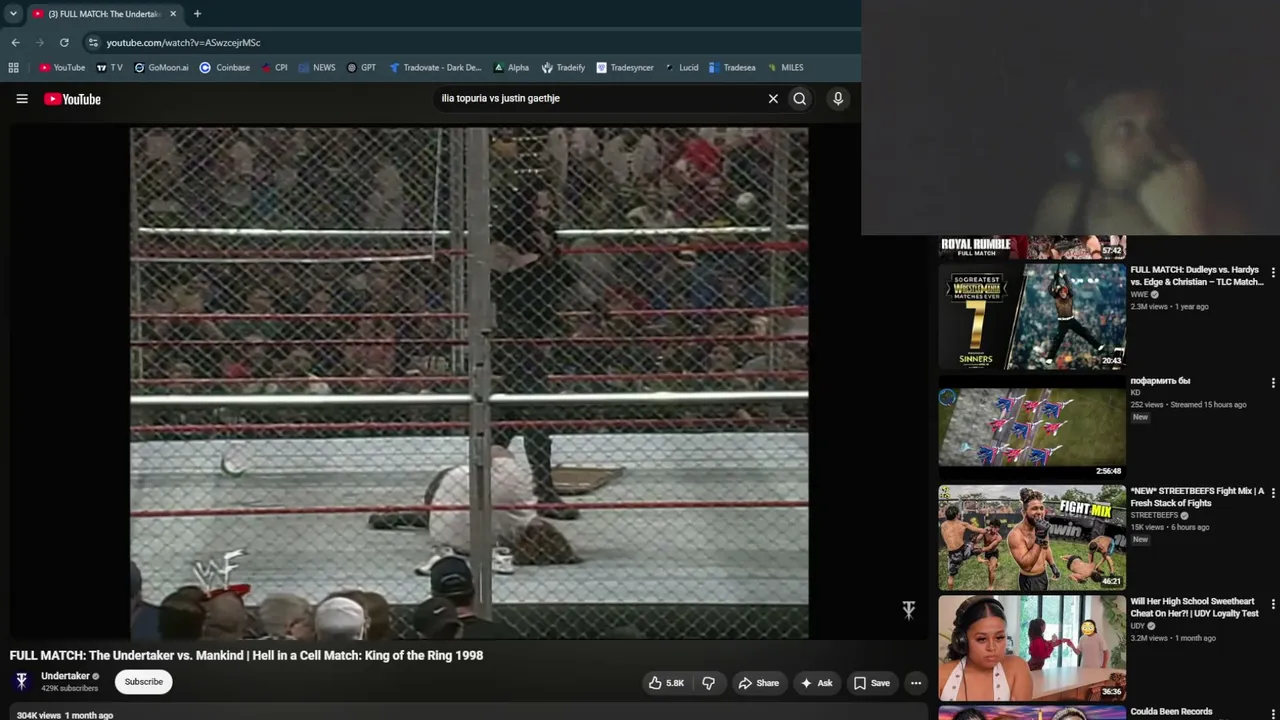Open options for STREETBEEFS Fight Mix video
The image size is (1280, 720).
[1273, 494]
